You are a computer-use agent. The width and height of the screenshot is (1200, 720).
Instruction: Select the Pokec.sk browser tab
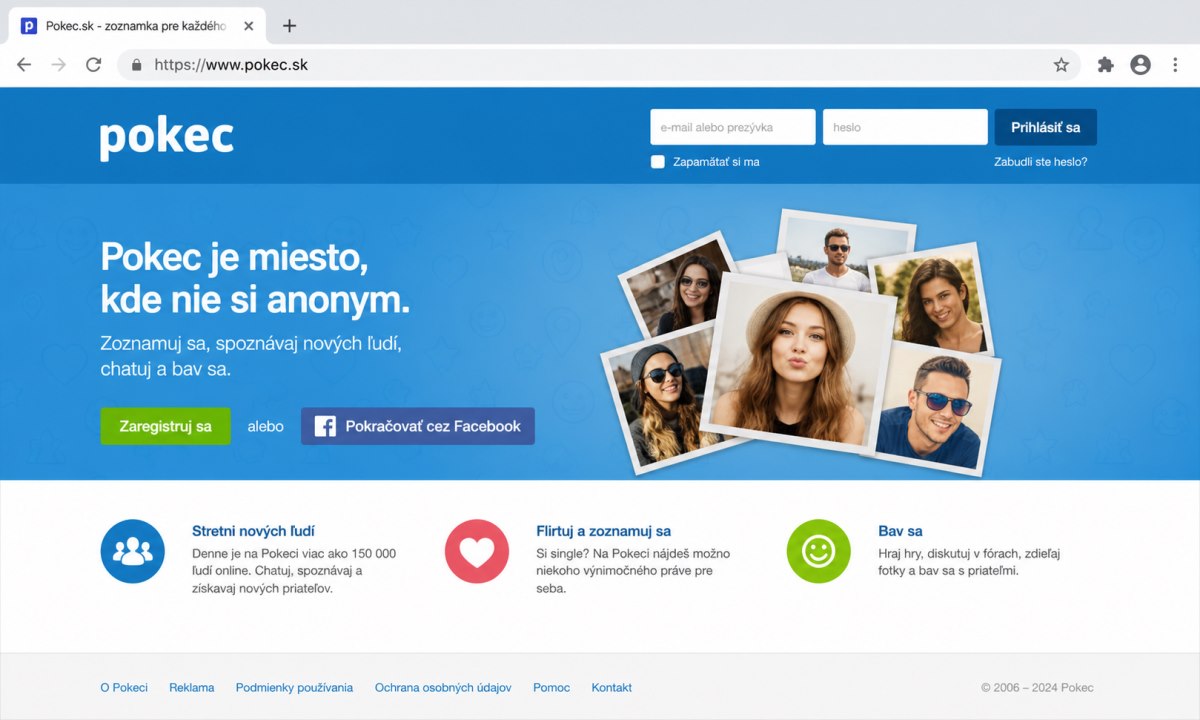[x=137, y=26]
